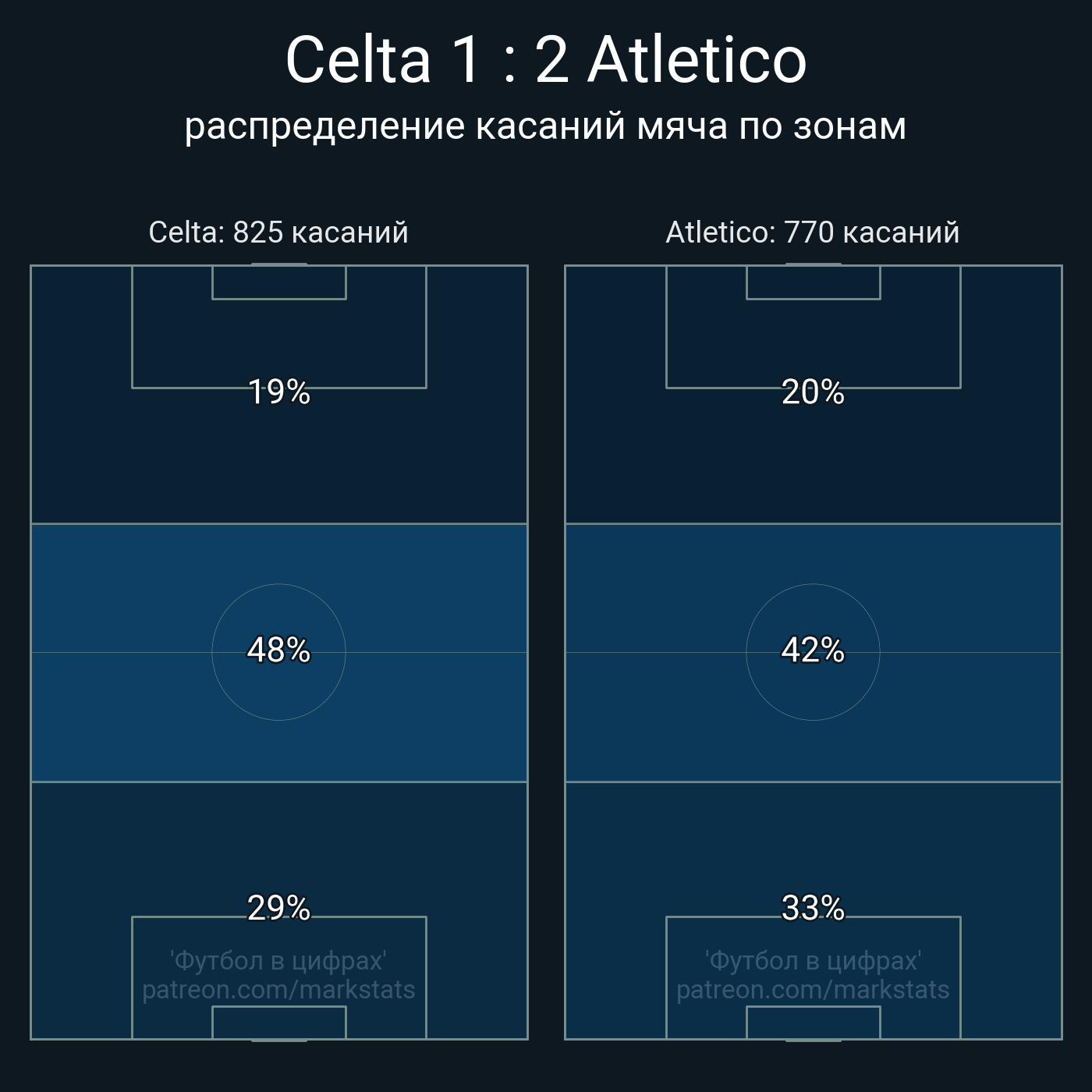
Task: Click the "Atletico" team name in the title
Action: pyautogui.click(x=697, y=60)
